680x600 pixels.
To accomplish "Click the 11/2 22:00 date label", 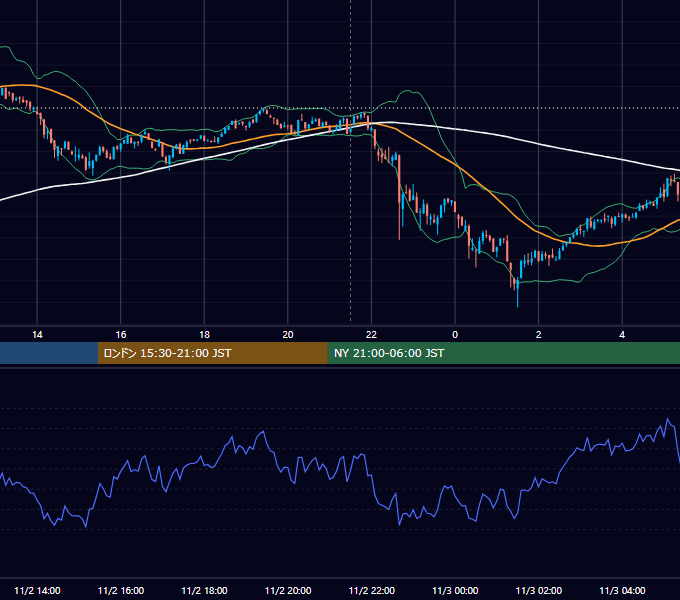I will click(372, 590).
